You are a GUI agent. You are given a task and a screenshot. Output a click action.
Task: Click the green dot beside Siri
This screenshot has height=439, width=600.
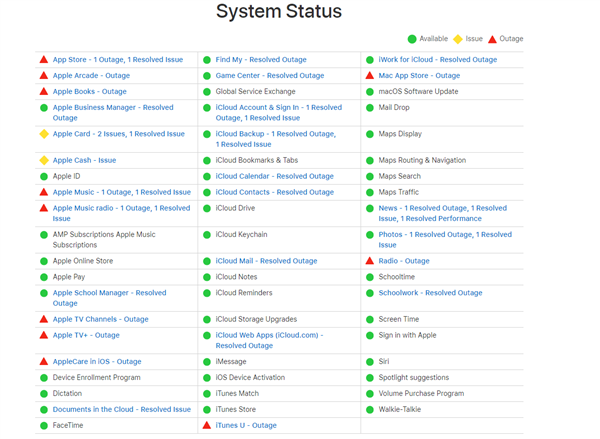[370, 362]
